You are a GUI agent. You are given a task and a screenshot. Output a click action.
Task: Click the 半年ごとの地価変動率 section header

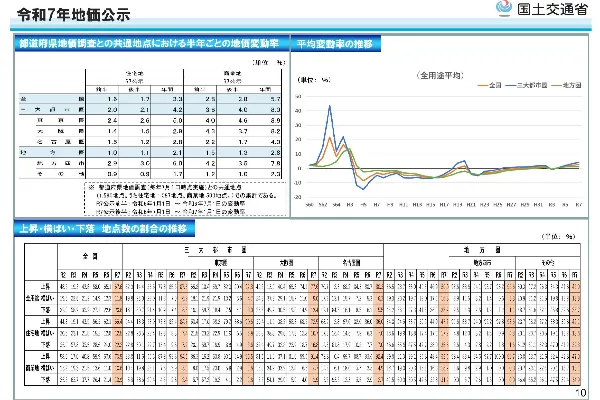coord(150,45)
